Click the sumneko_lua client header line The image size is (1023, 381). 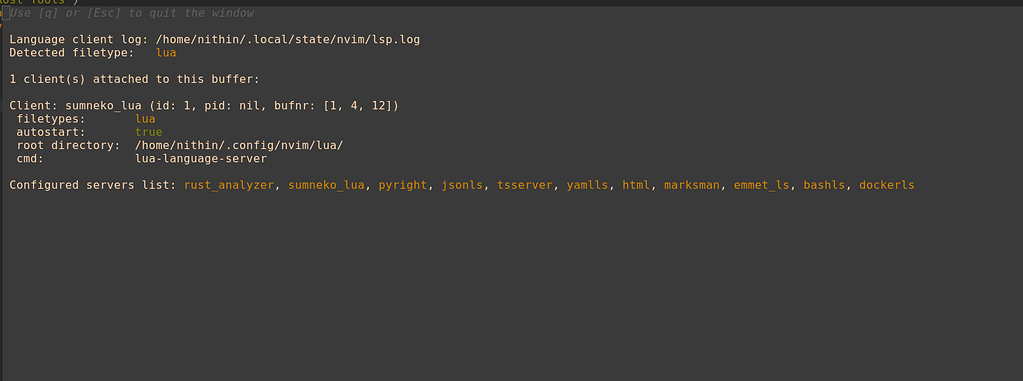click(204, 106)
